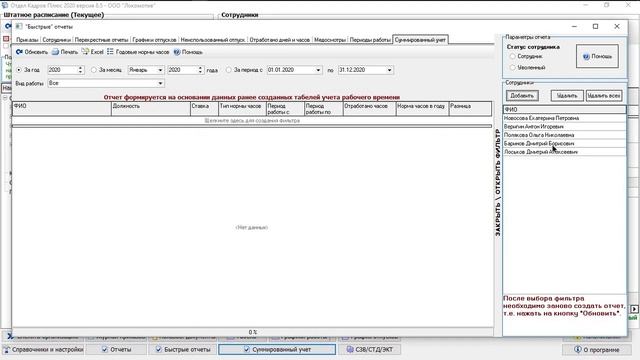Select Сотрудник status radio button
640x360 pixels.
pyautogui.click(x=512, y=56)
